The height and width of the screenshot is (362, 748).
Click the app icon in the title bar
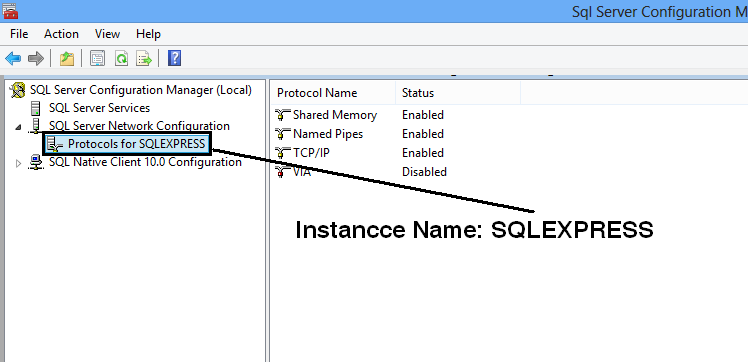[10, 10]
